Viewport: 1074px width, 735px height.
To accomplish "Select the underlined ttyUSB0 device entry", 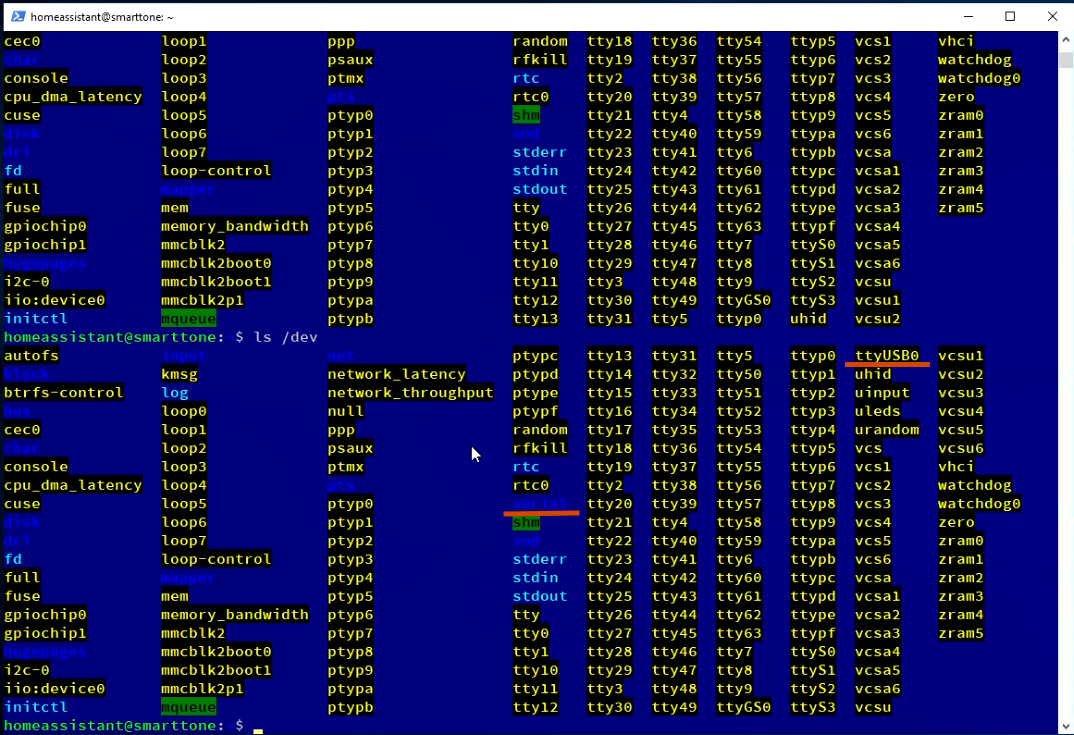I will point(887,355).
